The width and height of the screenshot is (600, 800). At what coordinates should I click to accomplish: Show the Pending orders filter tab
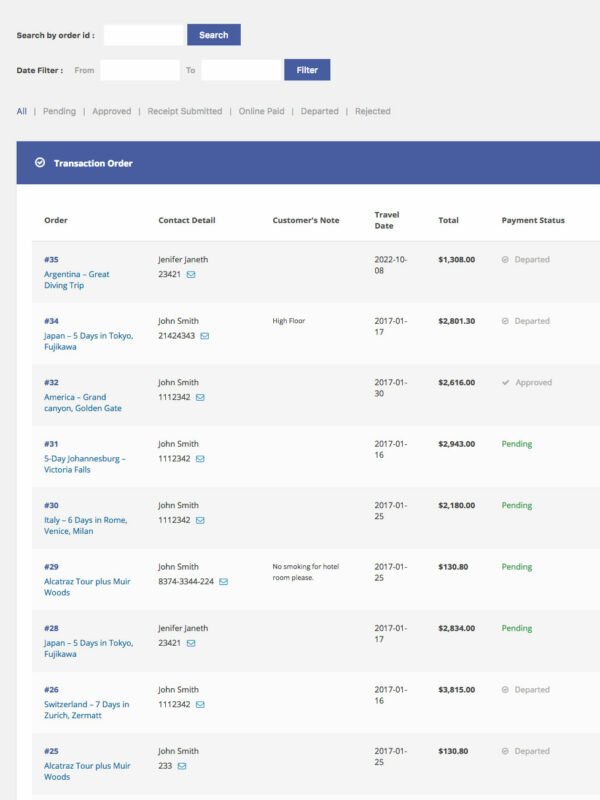tap(59, 111)
